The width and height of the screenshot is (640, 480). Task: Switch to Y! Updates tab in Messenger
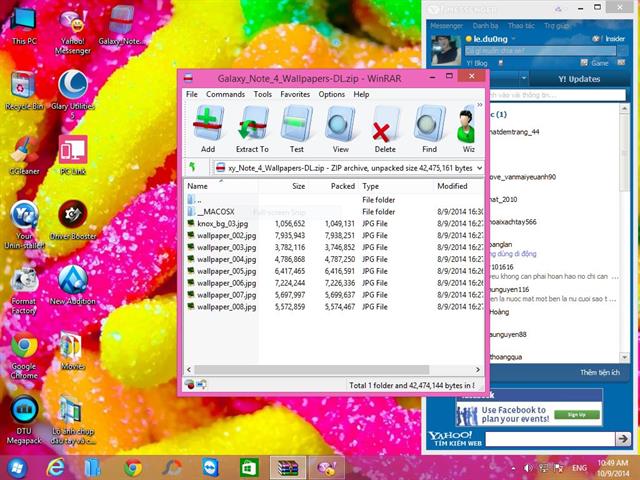579,79
